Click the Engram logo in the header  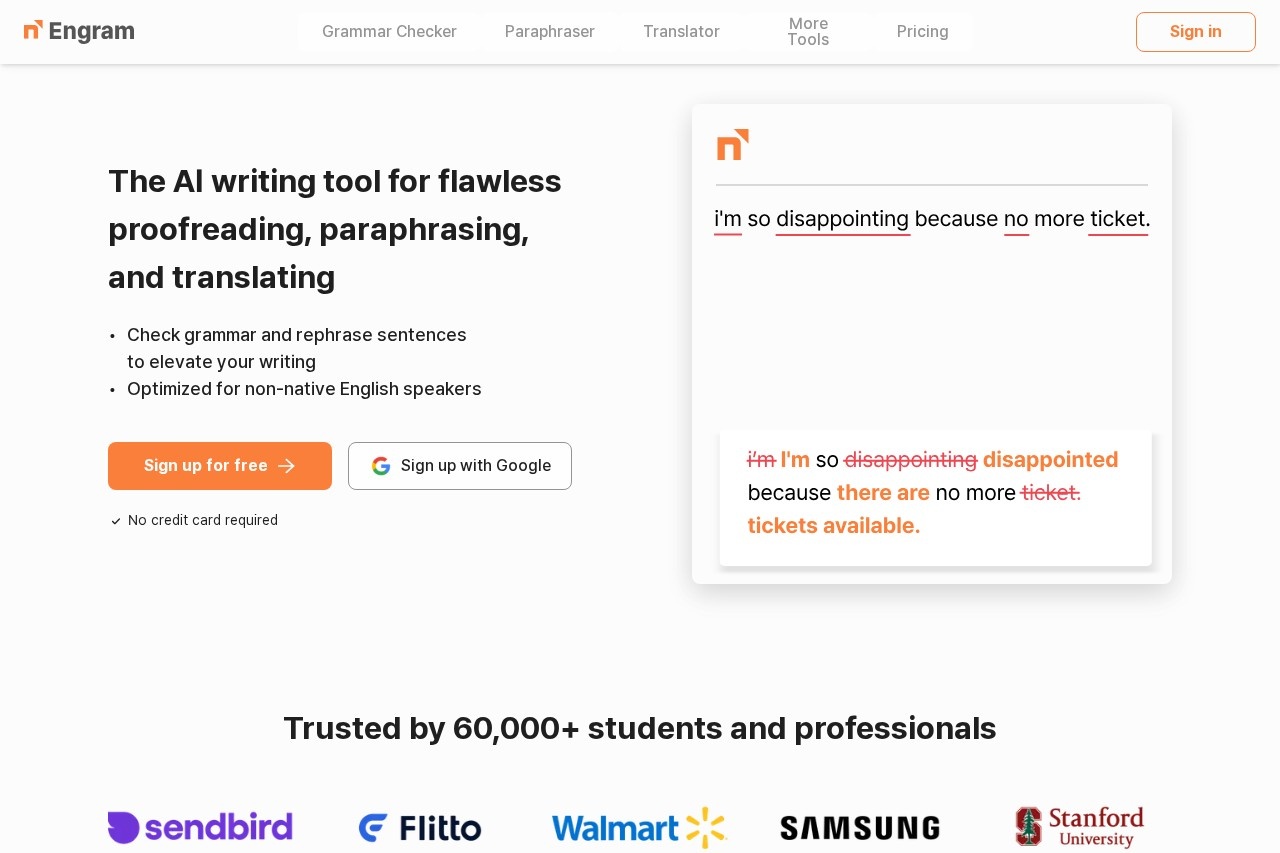(79, 31)
